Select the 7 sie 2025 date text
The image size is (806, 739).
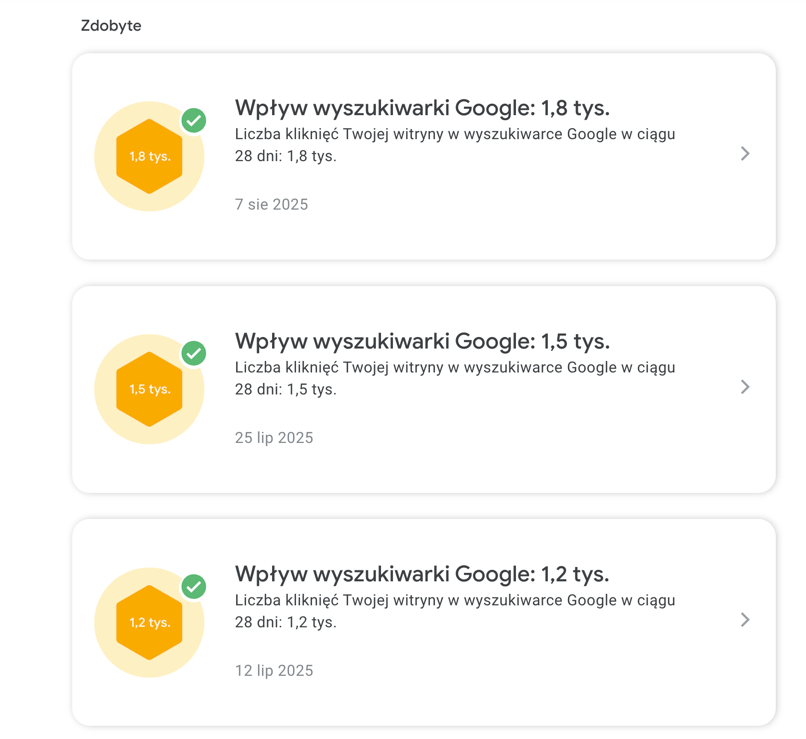point(271,205)
